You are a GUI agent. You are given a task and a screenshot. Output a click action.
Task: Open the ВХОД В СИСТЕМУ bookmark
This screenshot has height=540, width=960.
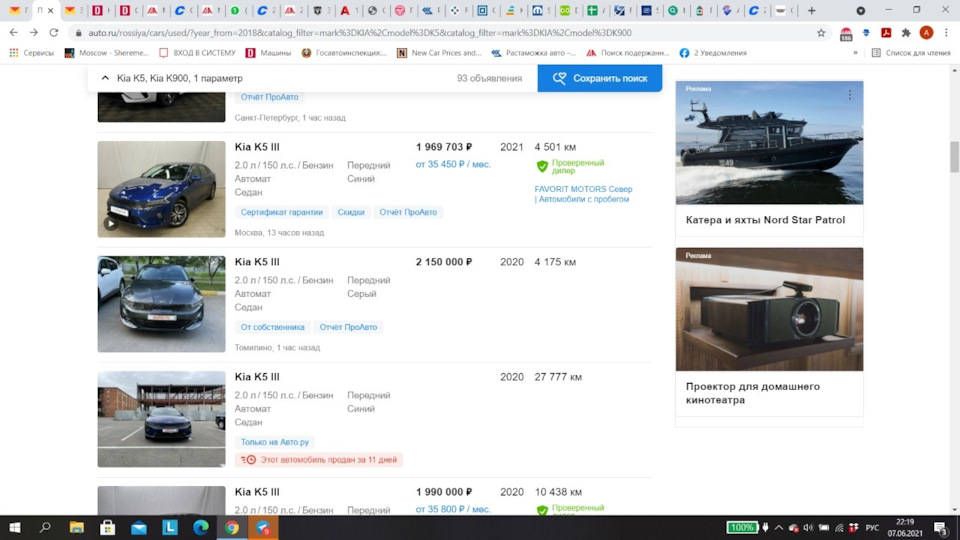[x=197, y=53]
